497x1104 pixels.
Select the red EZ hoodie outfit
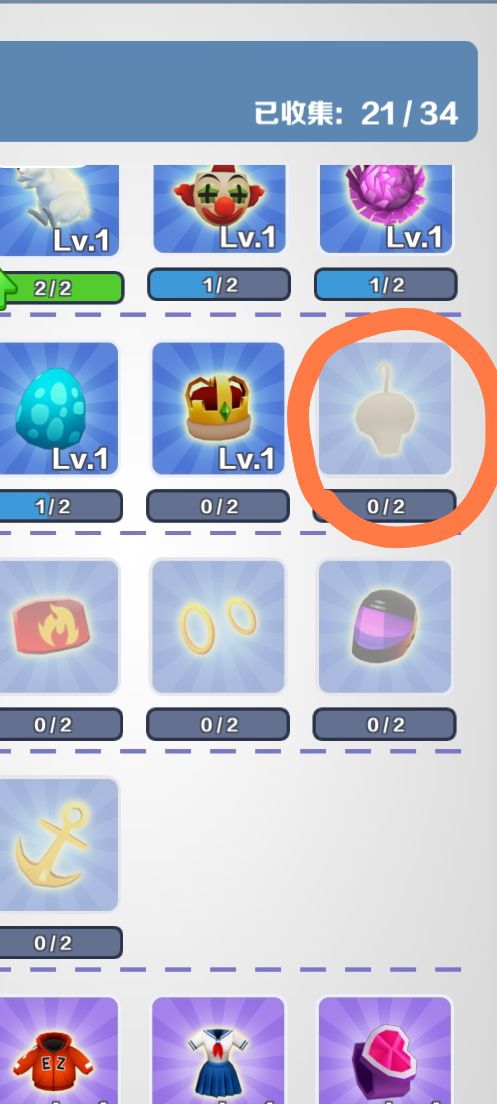(59, 1050)
